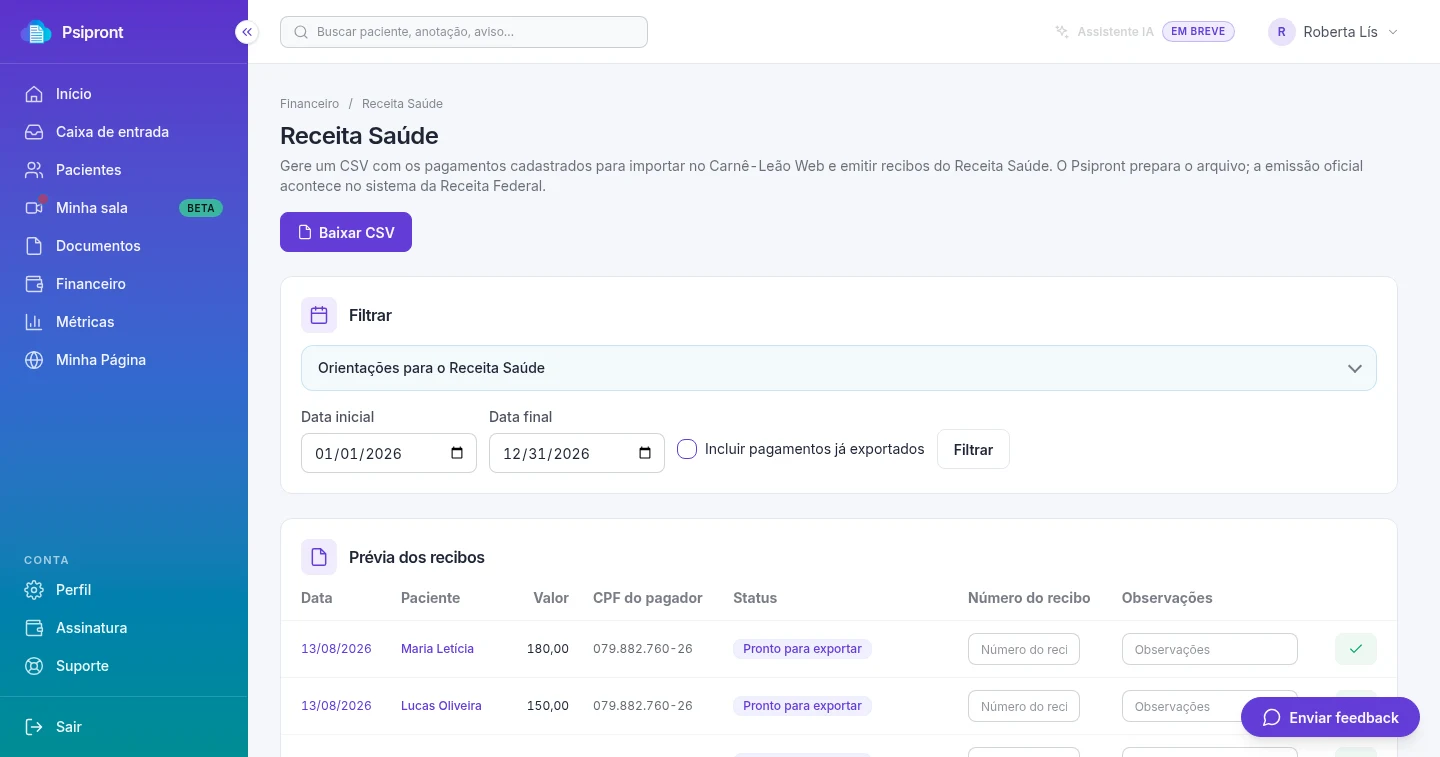Click the logout arrow icon beside Sair
Viewport: 1440px width, 757px height.
pos(34,727)
